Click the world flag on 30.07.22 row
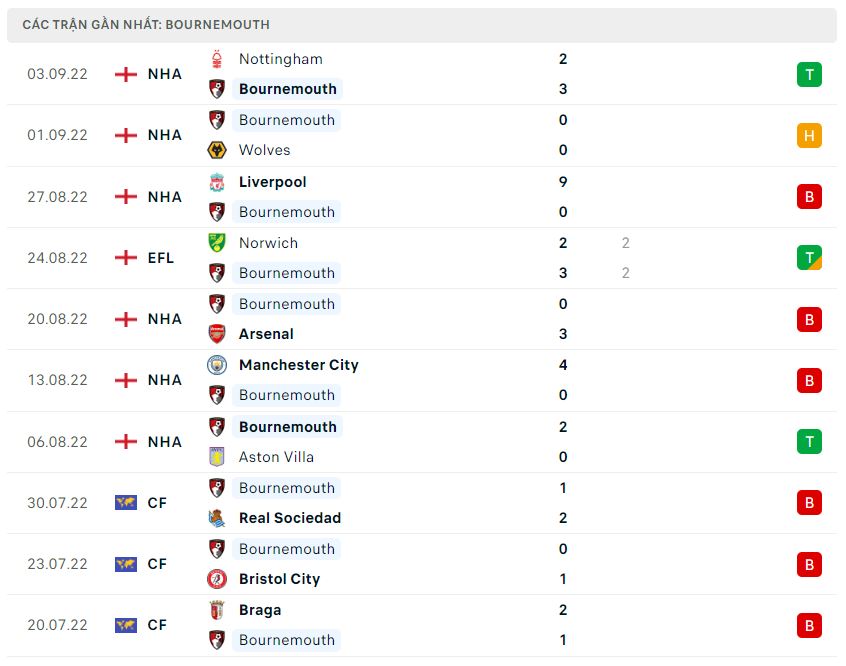The height and width of the screenshot is (666, 846). coord(126,503)
